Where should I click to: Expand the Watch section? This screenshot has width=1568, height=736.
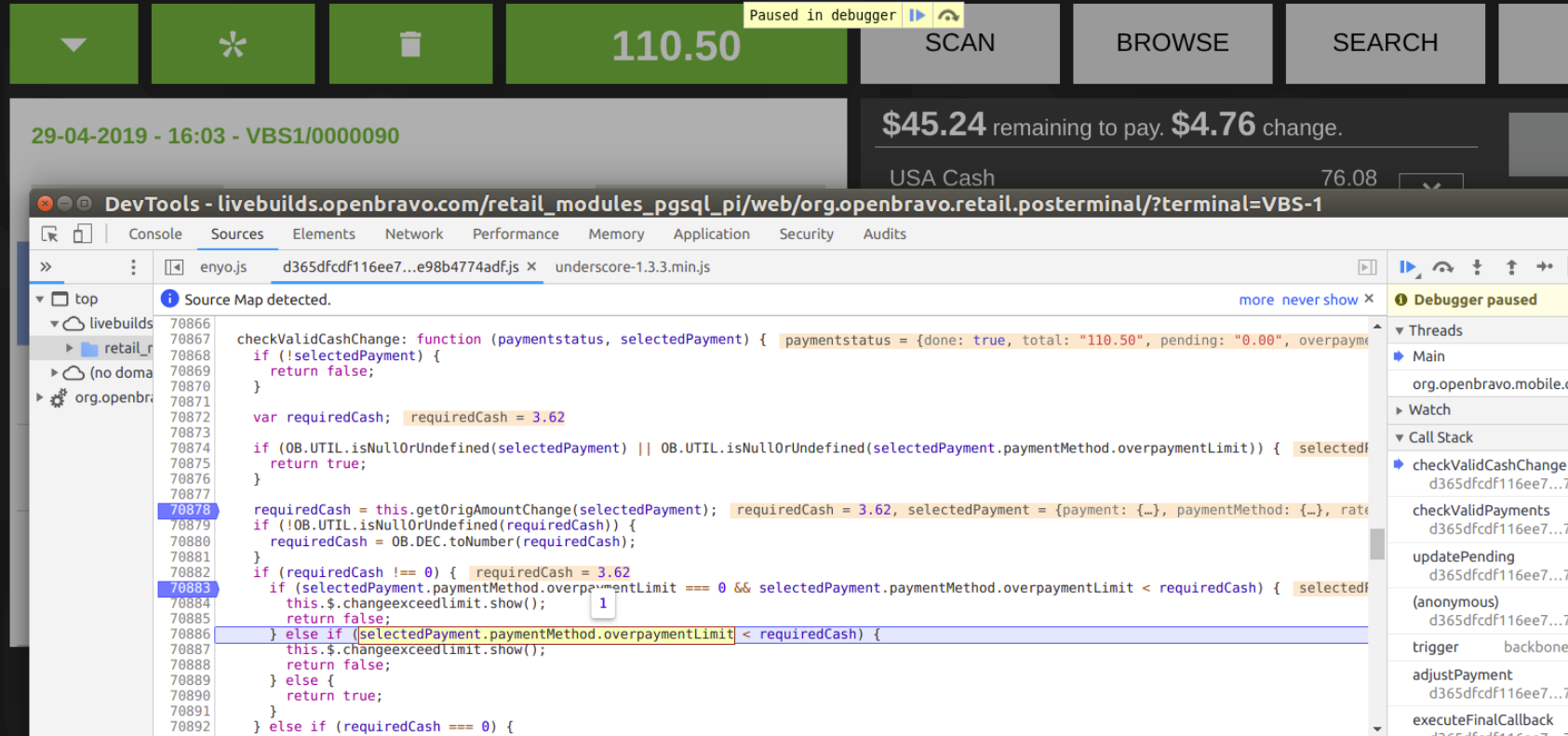(1428, 410)
